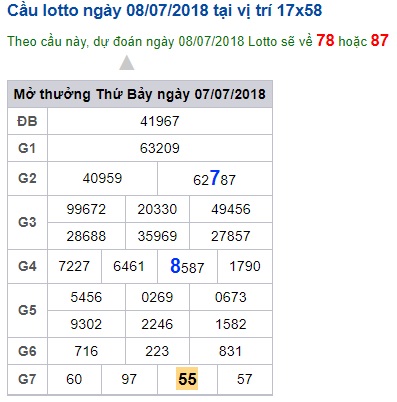Select the G5 number 1582
Viewport: 397px width, 402px height.
[231, 324]
